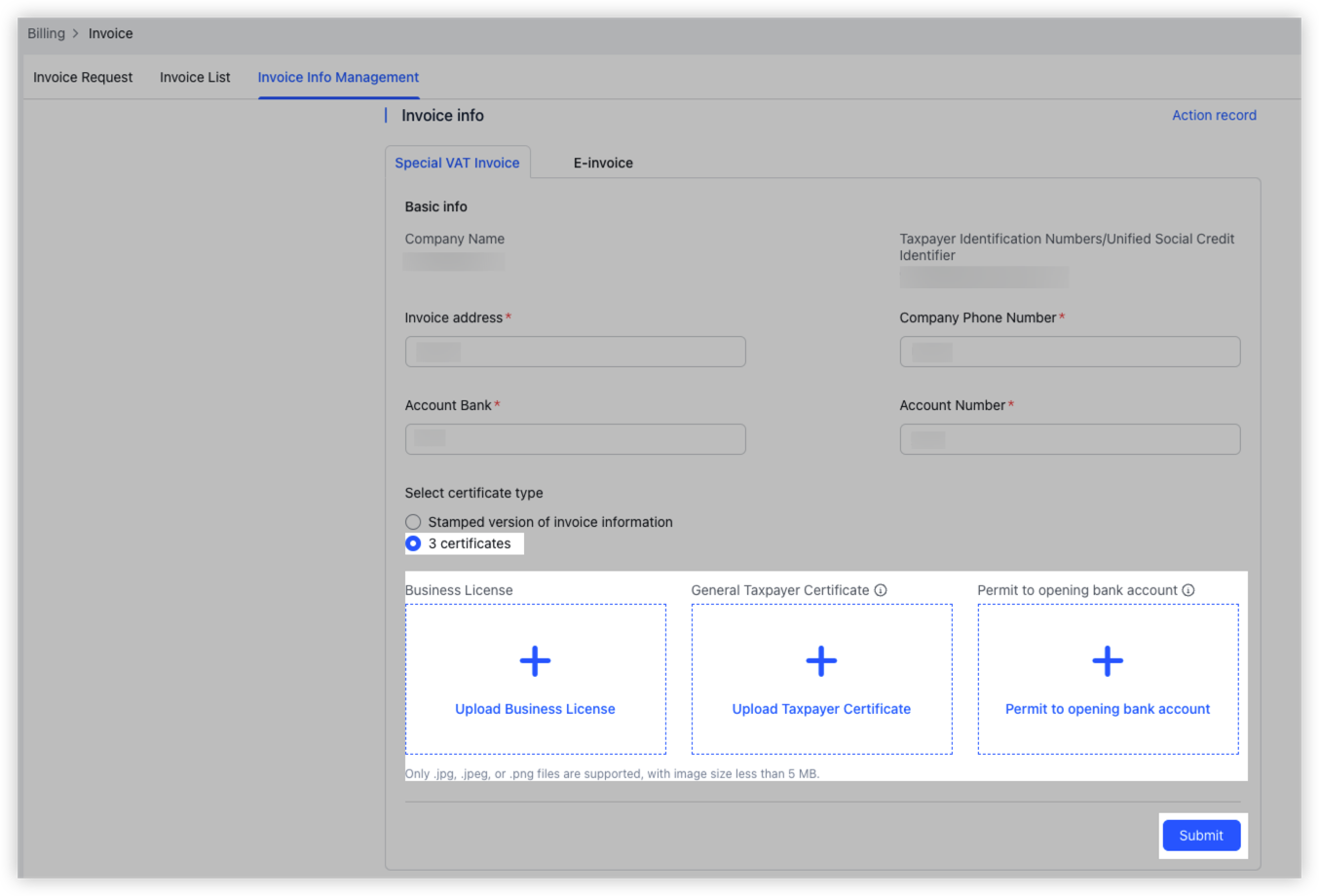Select the Stamped version of invoice information option
This screenshot has height=896, width=1319.
pos(413,521)
